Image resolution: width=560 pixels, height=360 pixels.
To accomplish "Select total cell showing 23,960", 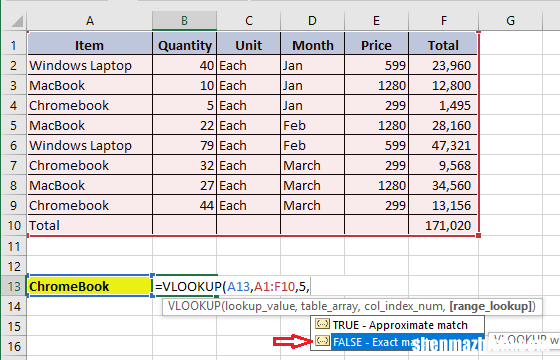I will (443, 65).
